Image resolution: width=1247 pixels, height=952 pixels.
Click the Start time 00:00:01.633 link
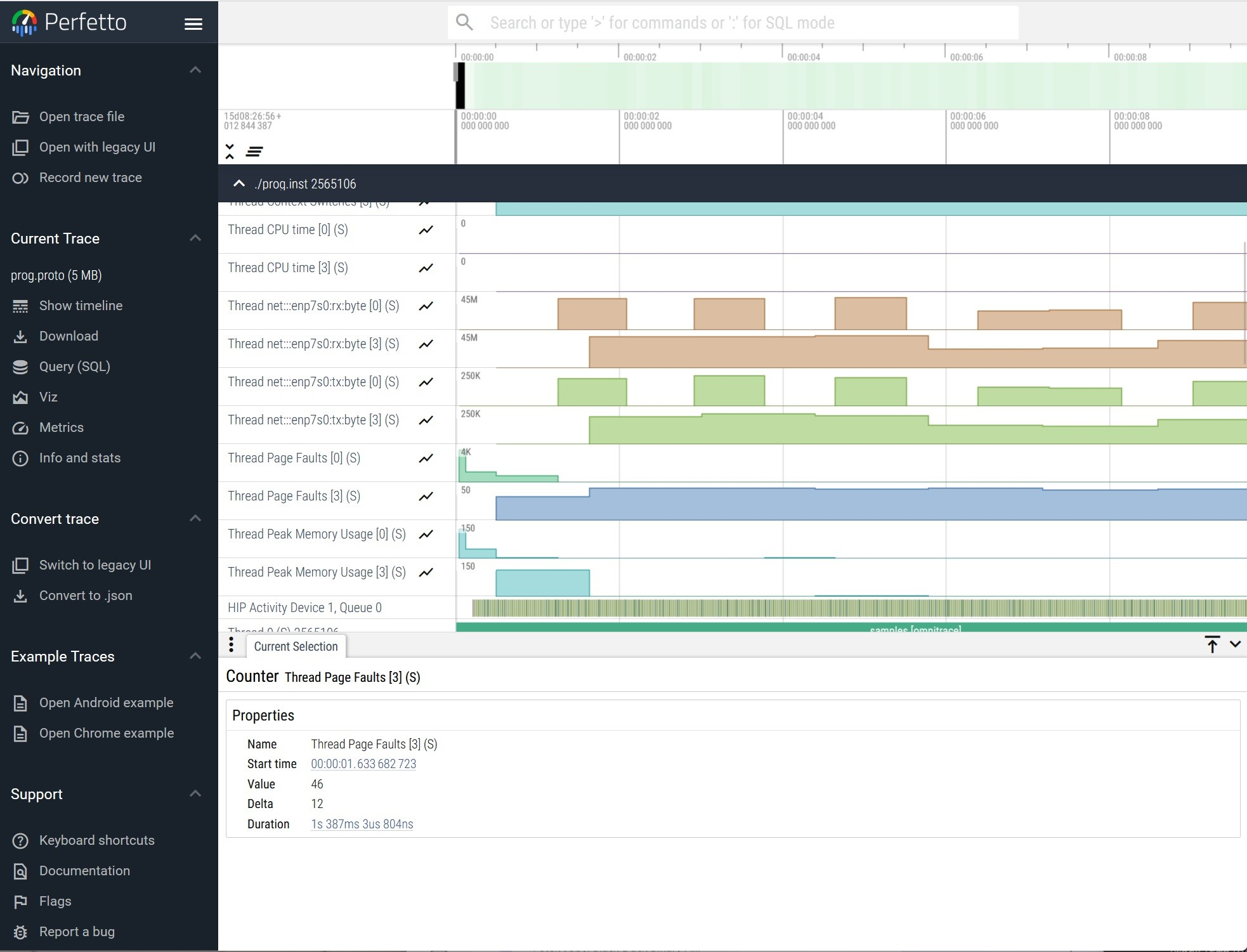click(x=363, y=764)
